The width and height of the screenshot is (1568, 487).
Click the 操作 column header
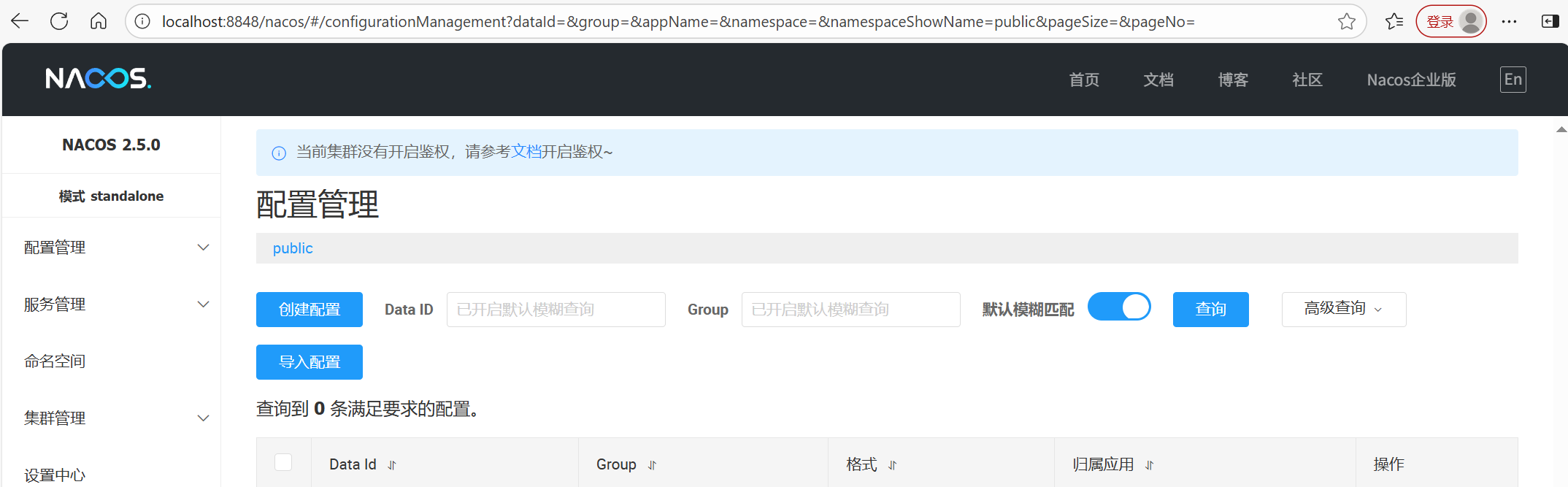click(1388, 464)
